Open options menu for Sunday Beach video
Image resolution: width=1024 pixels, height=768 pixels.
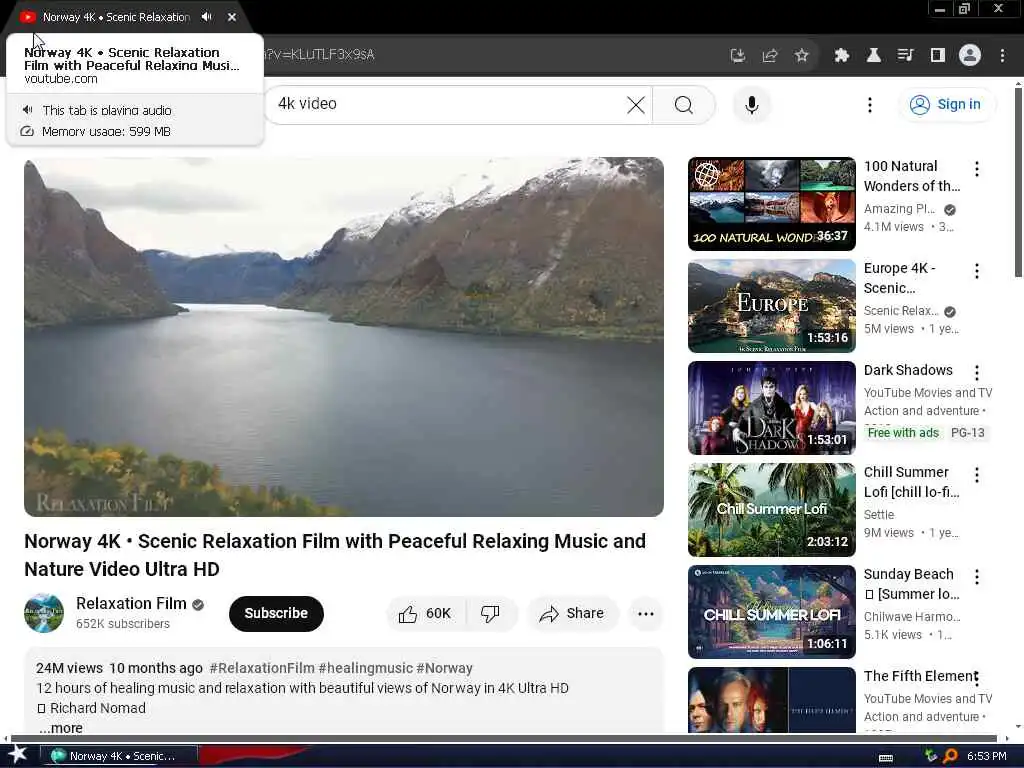click(x=976, y=577)
